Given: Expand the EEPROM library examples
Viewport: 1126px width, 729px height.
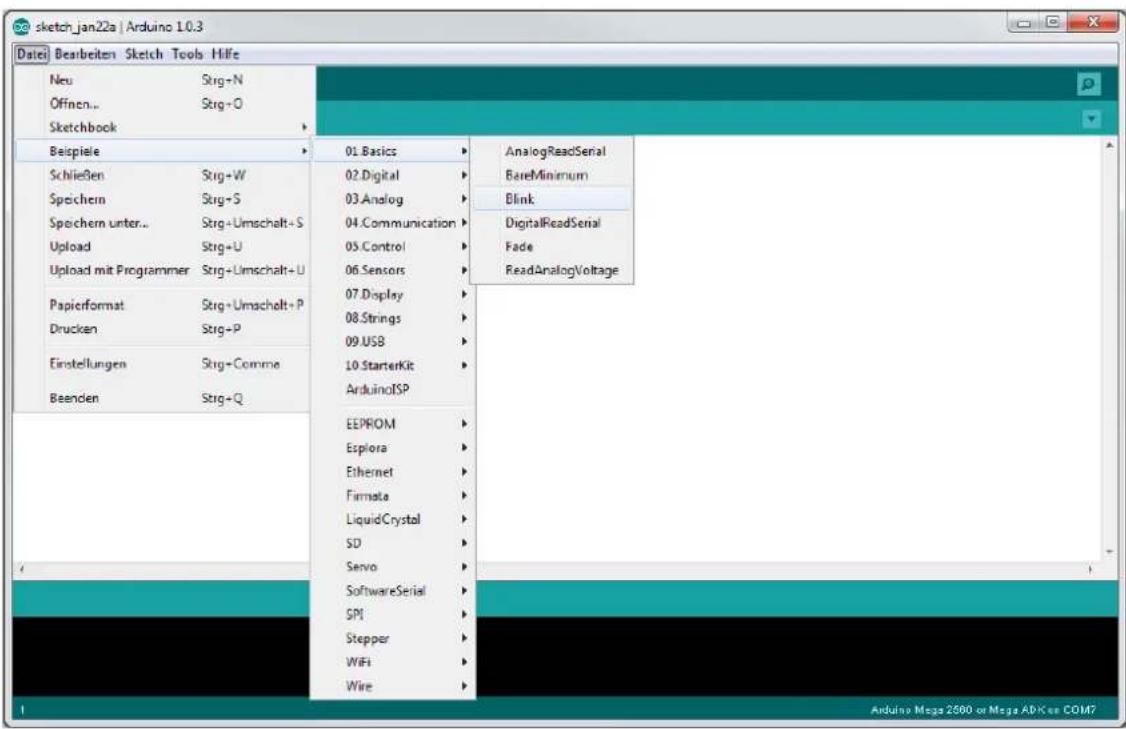Looking at the screenshot, I should point(393,424).
